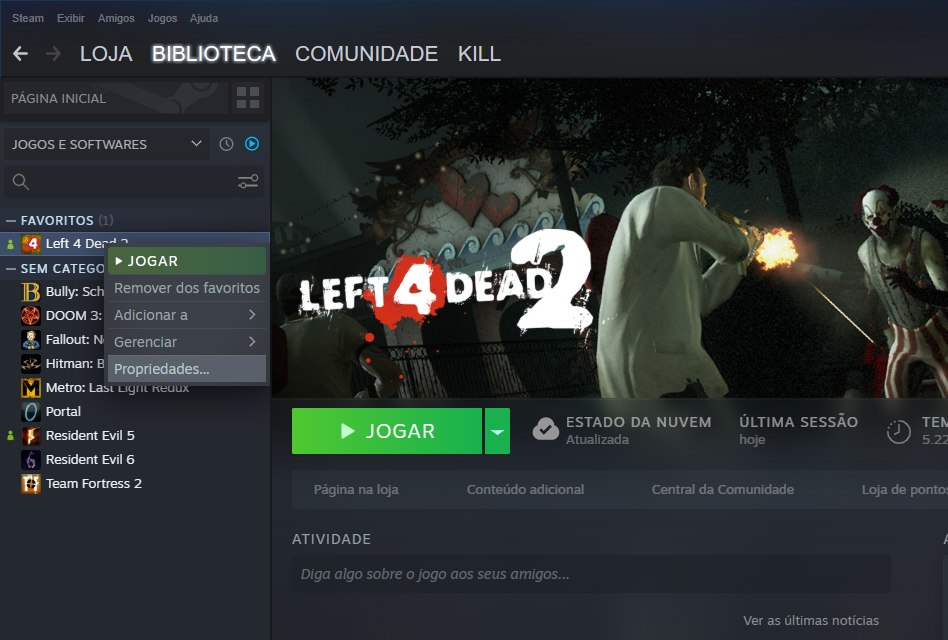Click the Team Fortress 2 icon
Screen dimensions: 948x640
click(31, 483)
